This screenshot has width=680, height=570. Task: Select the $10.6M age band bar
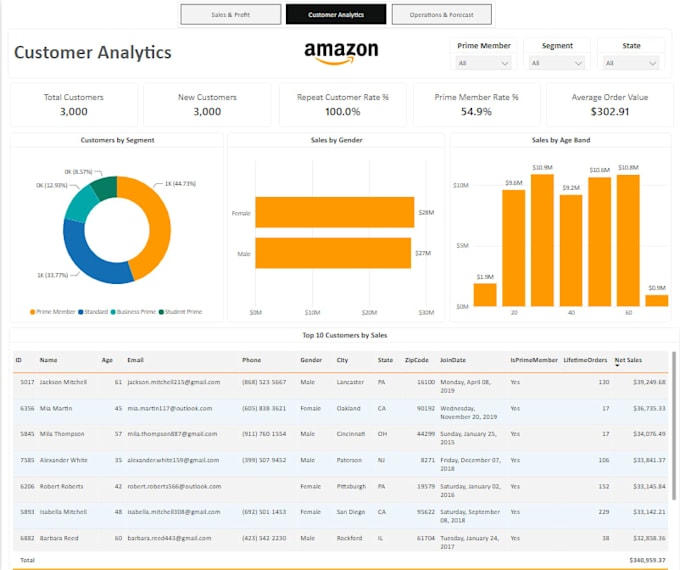[599, 242]
